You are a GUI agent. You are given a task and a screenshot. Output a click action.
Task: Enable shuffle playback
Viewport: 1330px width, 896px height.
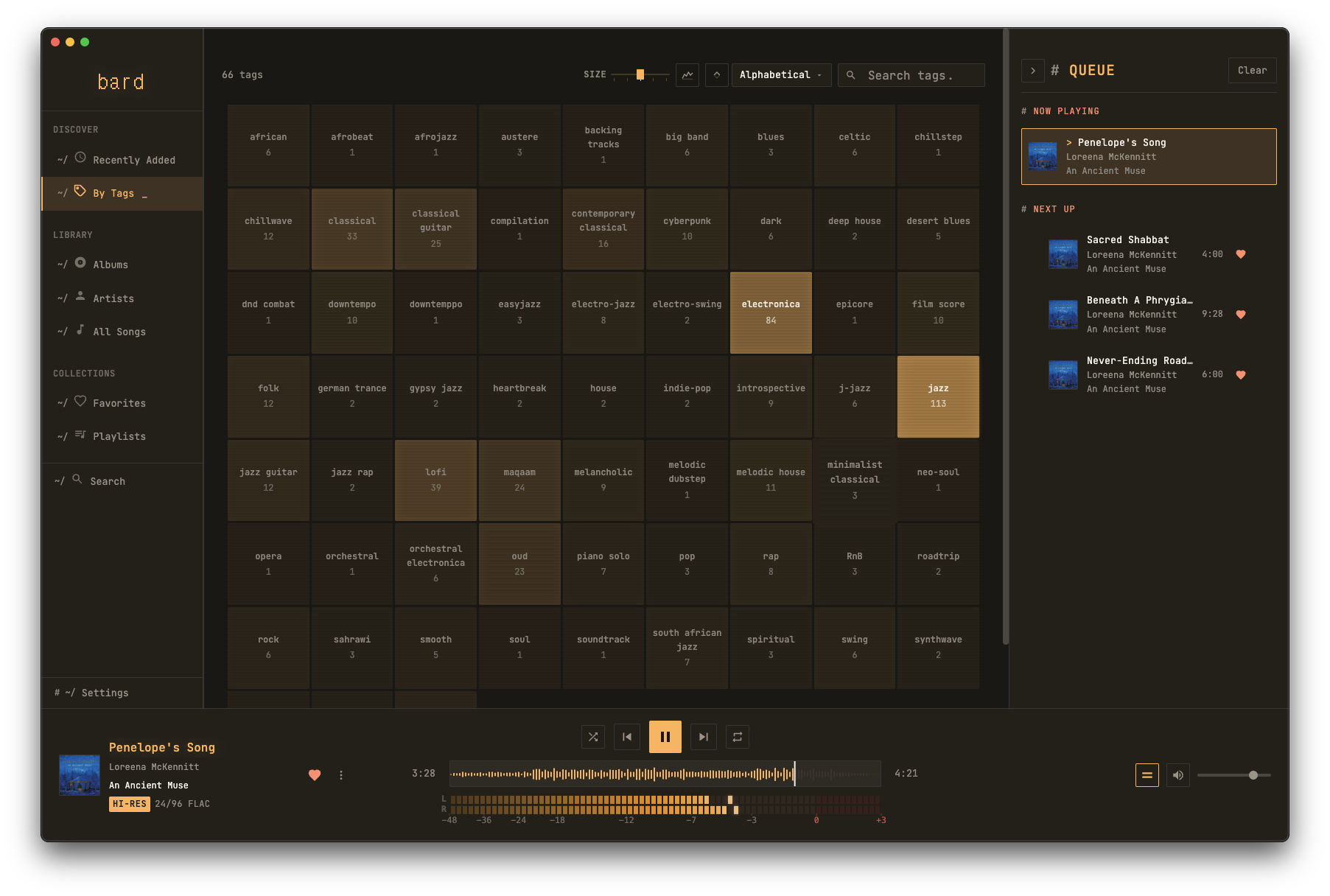593,736
